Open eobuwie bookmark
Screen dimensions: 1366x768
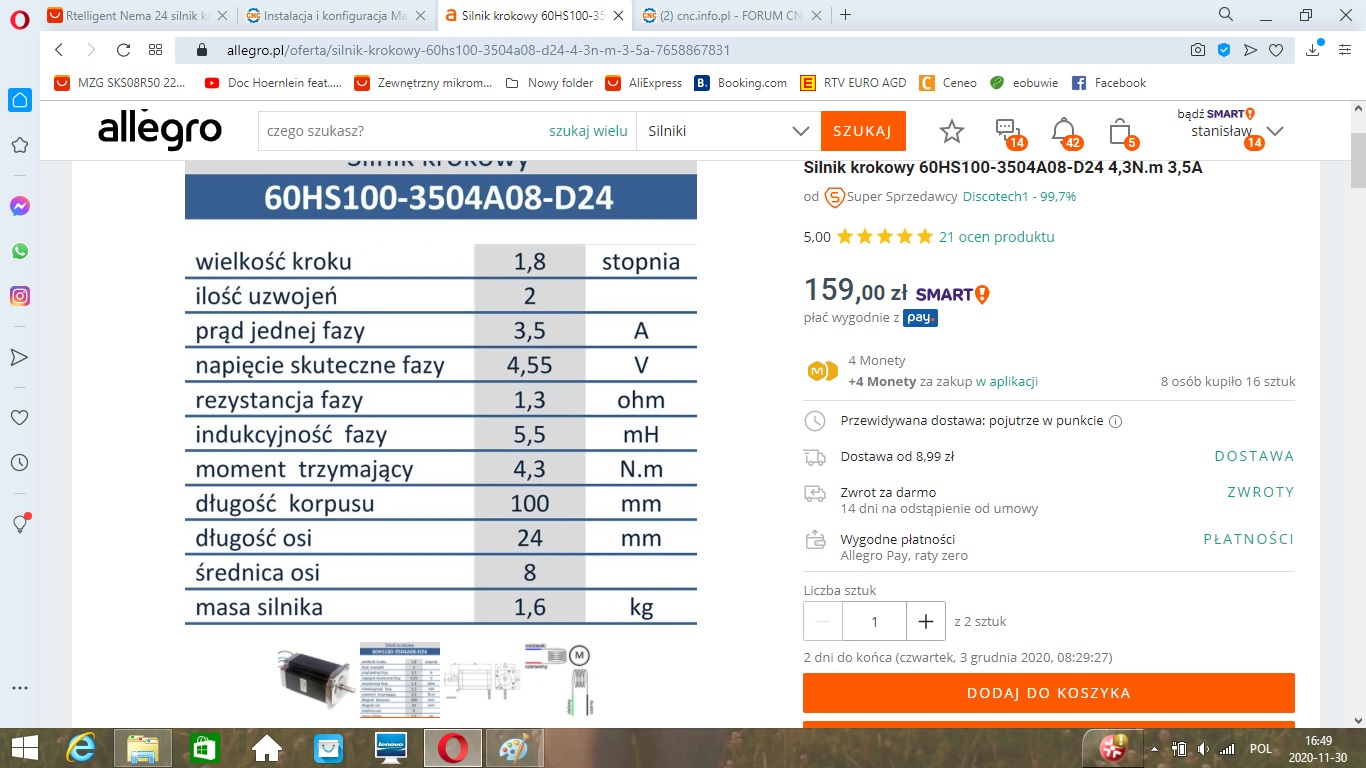click(x=1024, y=83)
